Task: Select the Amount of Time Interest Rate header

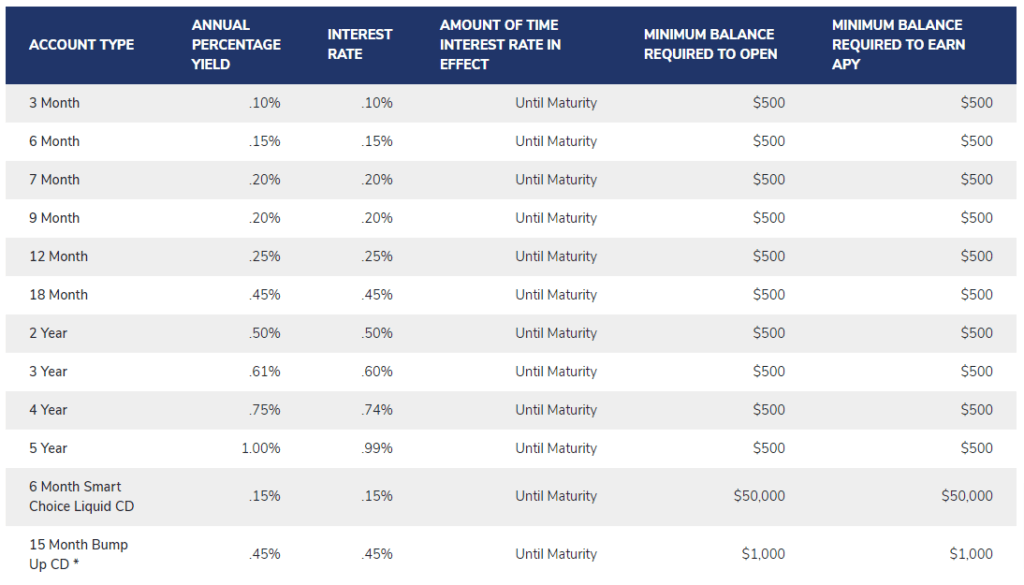Action: [x=500, y=45]
